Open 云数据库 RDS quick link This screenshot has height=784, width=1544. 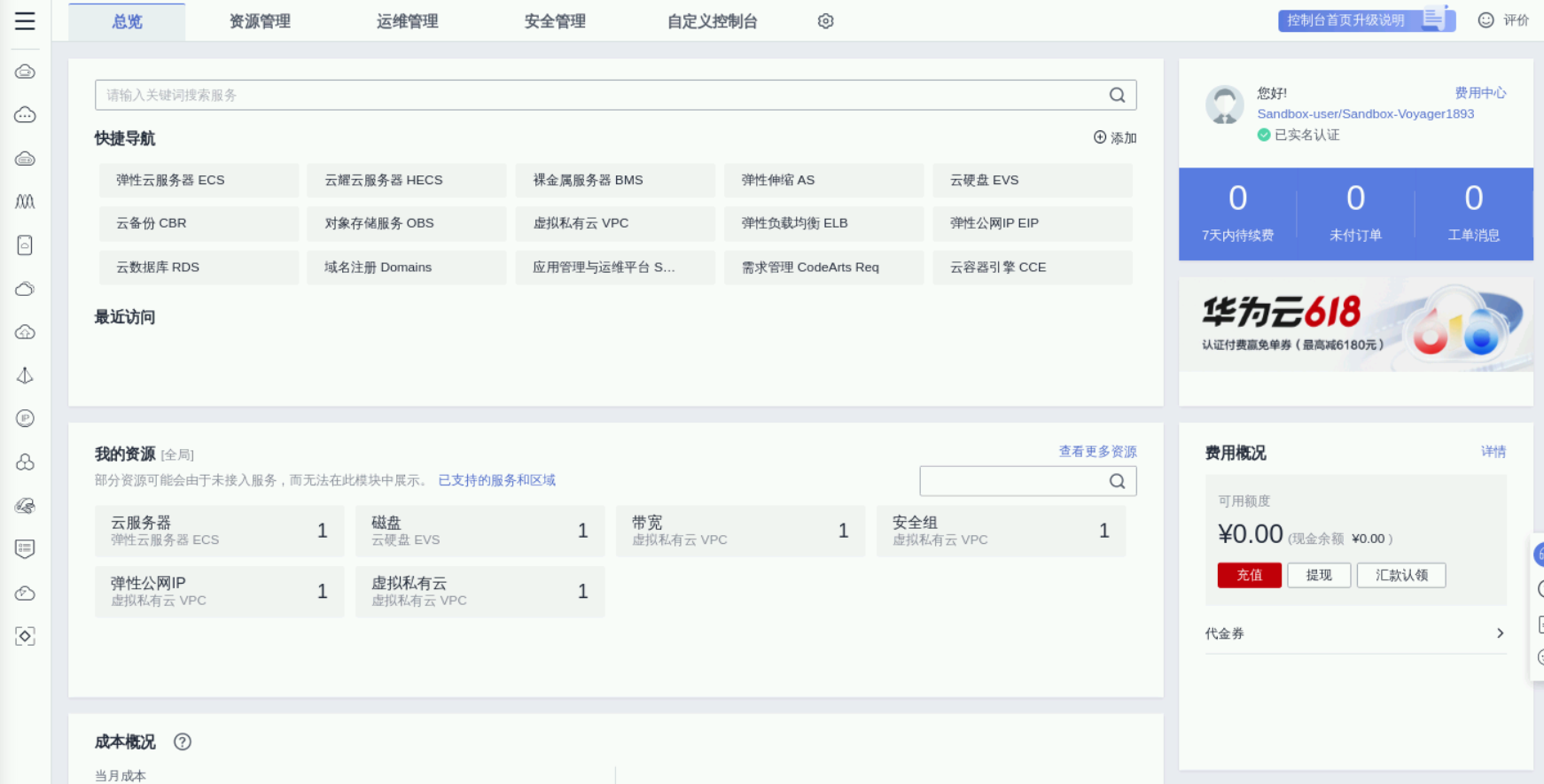tap(199, 268)
